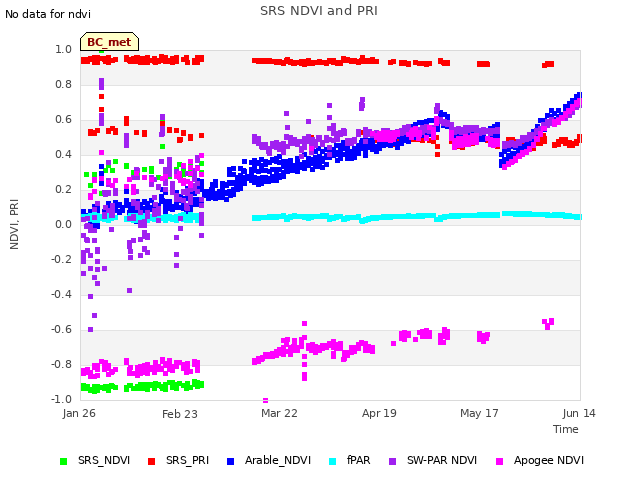Screen dimensions: 640x480
Task: Click the -0.6 y-axis tick label
Action: pyautogui.click(x=62, y=329)
